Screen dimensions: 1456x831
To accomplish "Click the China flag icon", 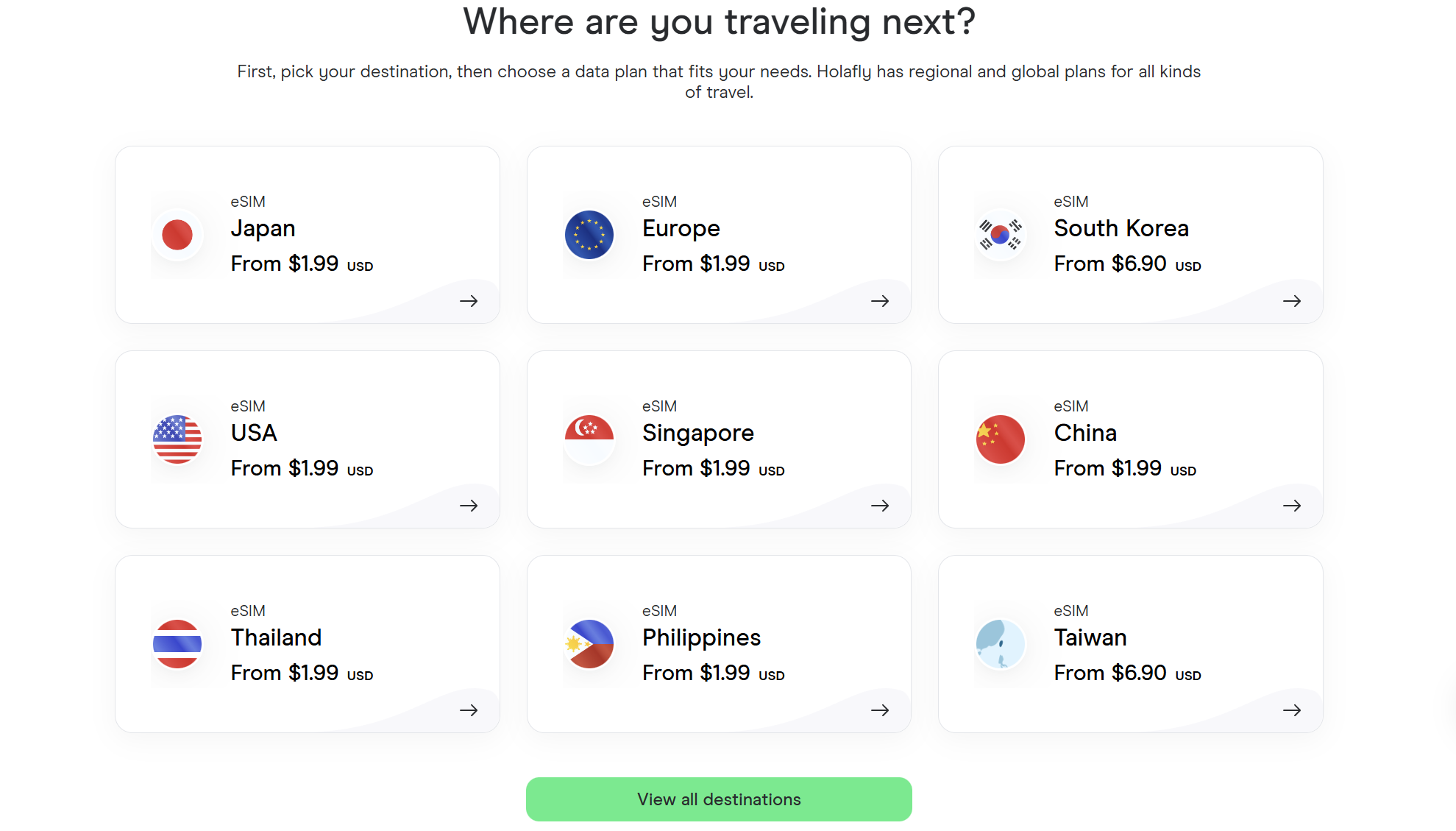I will point(1001,439).
